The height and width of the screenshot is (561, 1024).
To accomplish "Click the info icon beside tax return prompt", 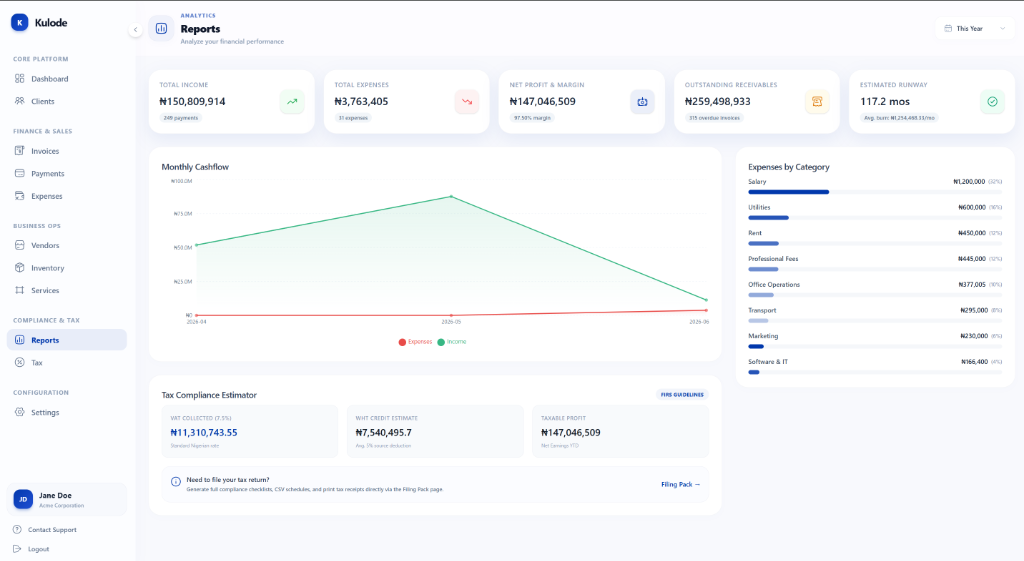I will pos(176,482).
